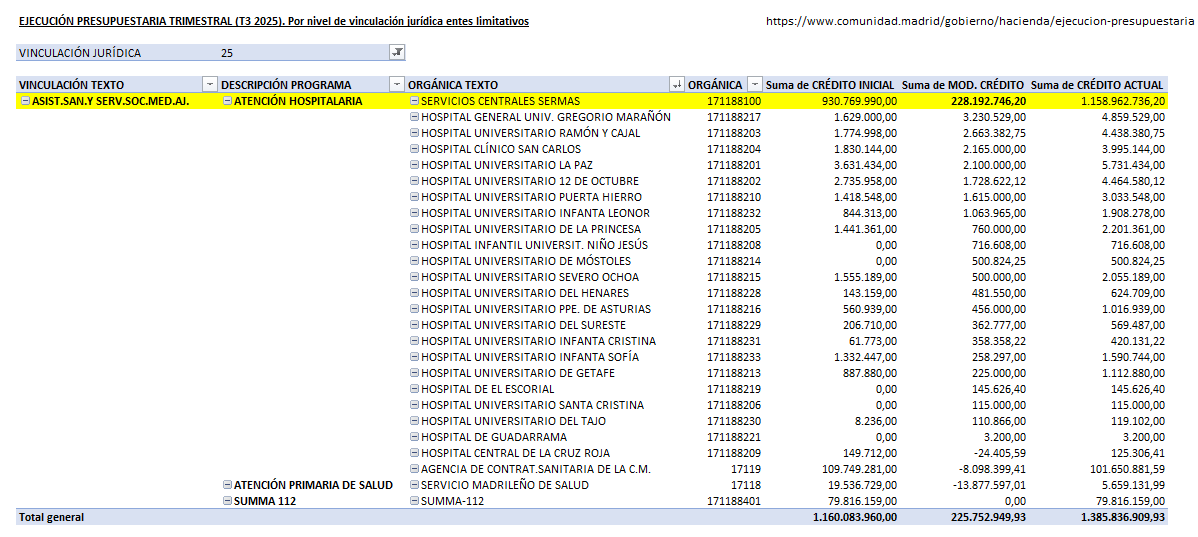The width and height of the screenshot is (1198, 537).
Task: Open the comunidad.madrid ejecucion-presupuestaria URL
Action: coord(980,21)
